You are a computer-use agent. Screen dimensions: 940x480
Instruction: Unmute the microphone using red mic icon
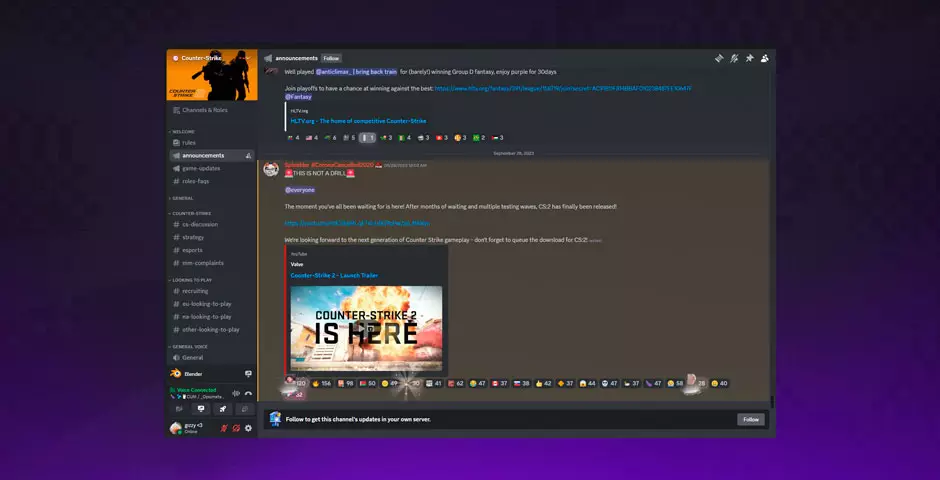tap(224, 428)
